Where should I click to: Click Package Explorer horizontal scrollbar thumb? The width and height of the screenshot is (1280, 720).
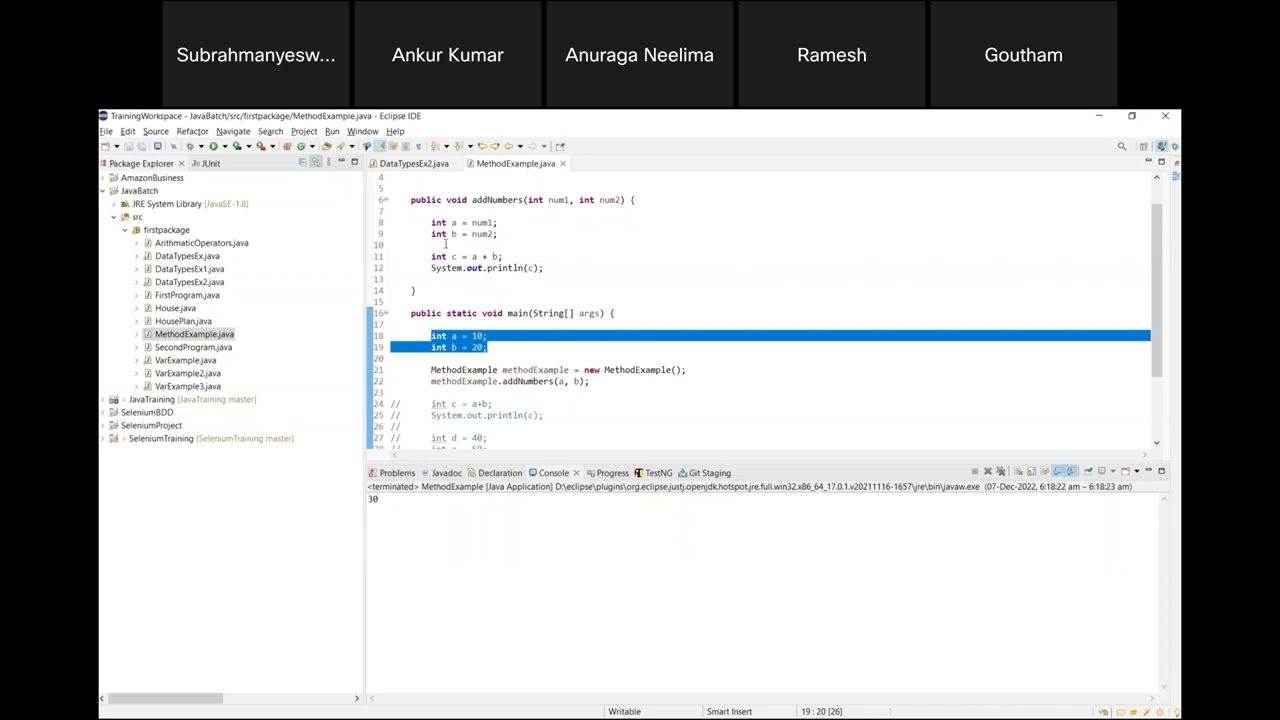pos(165,698)
